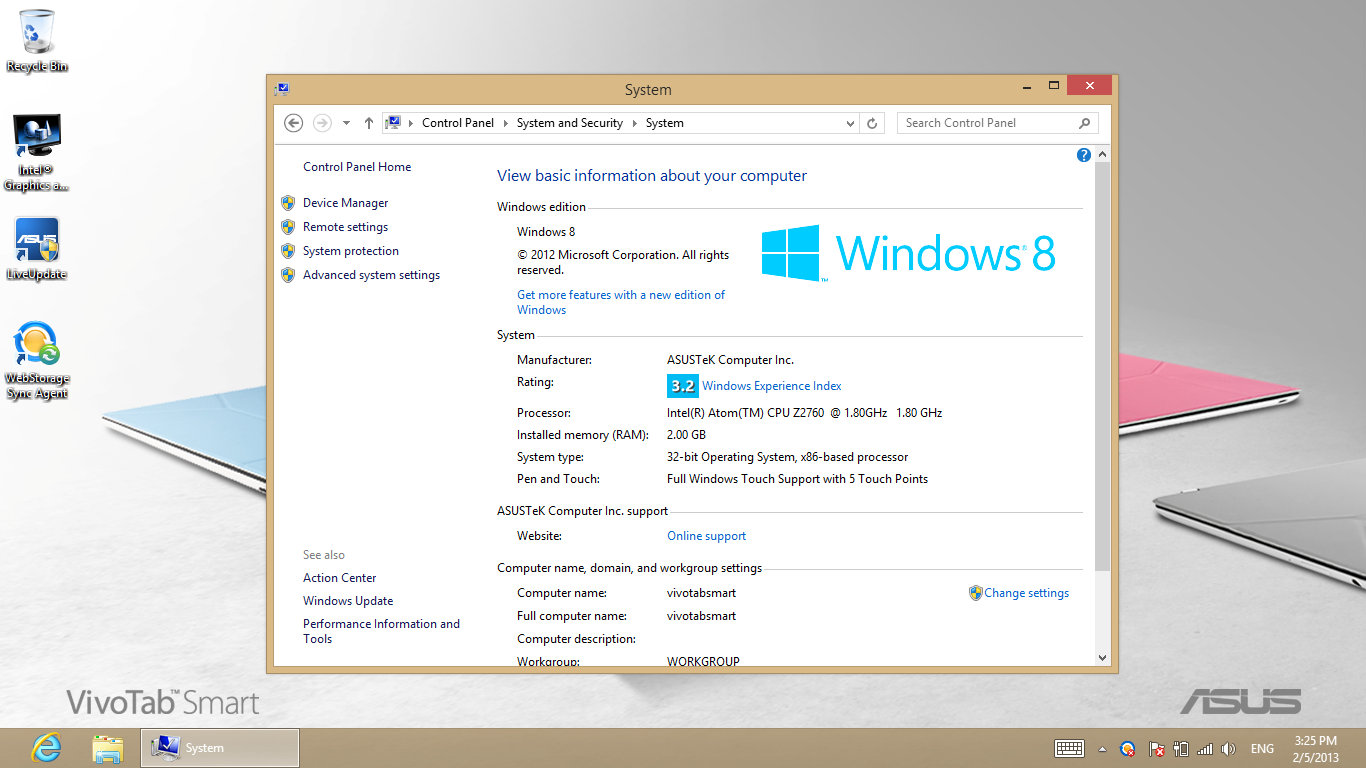Image resolution: width=1366 pixels, height=768 pixels.
Task: Open Device Manager link
Action: coord(345,203)
